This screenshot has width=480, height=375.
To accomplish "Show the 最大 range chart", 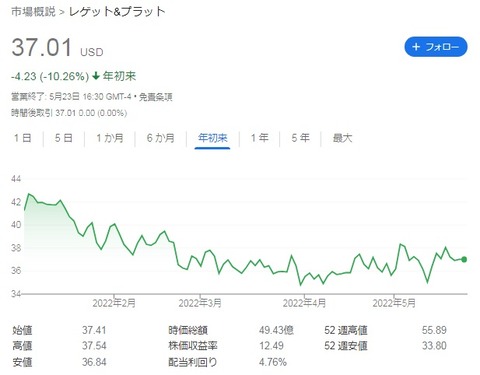I will [342, 138].
